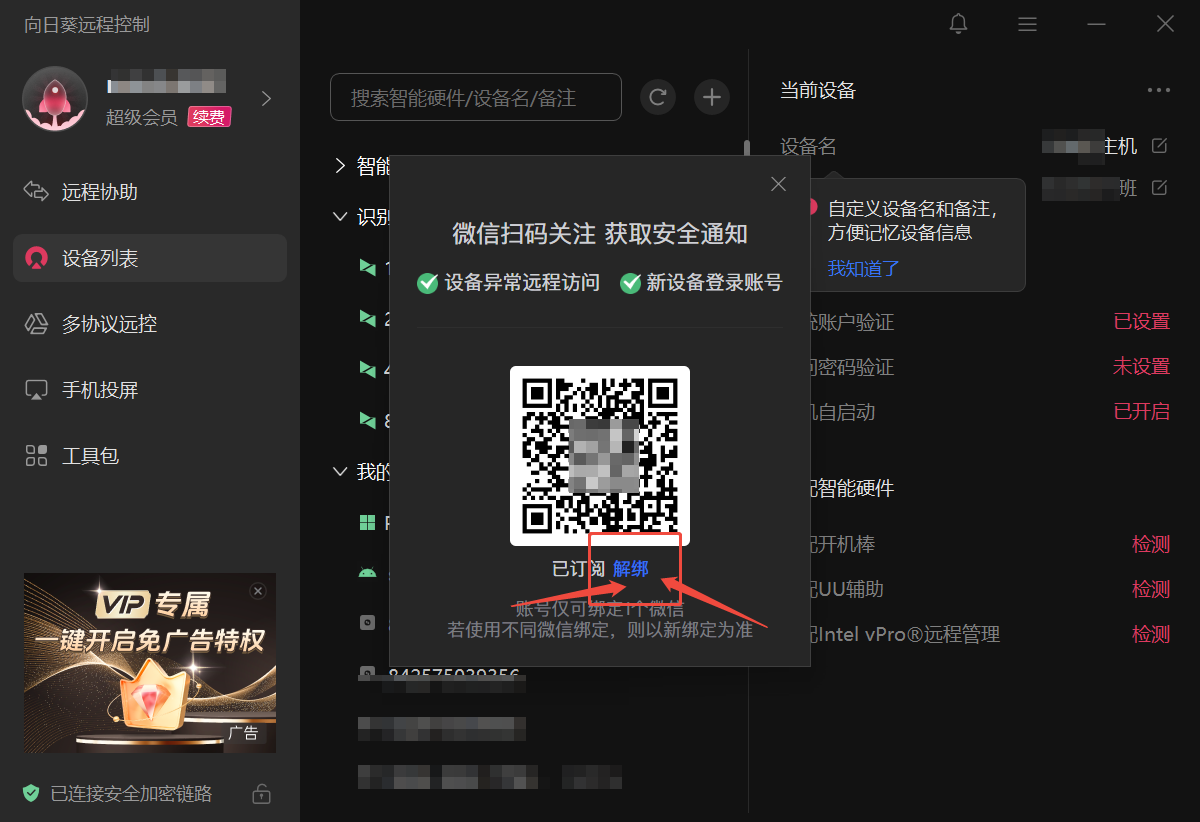Click 检测 for 开机棒
Screen dimensions: 1200x822
pyautogui.click(x=1151, y=545)
